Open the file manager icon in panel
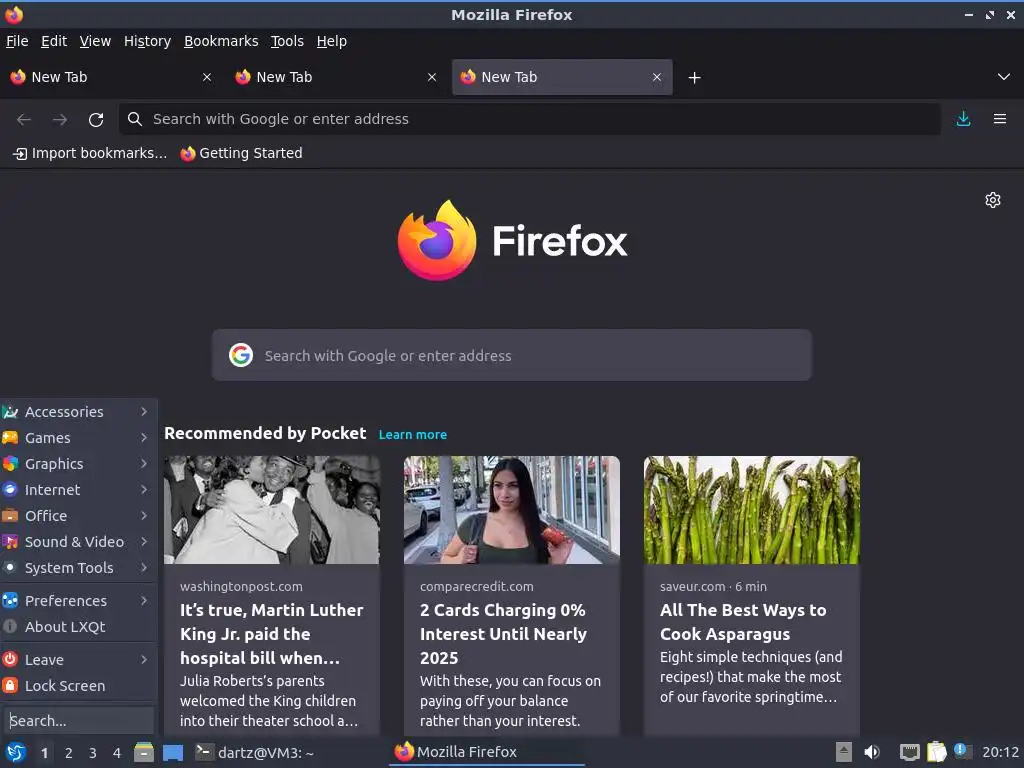The height and width of the screenshot is (768, 1024). coord(144,752)
